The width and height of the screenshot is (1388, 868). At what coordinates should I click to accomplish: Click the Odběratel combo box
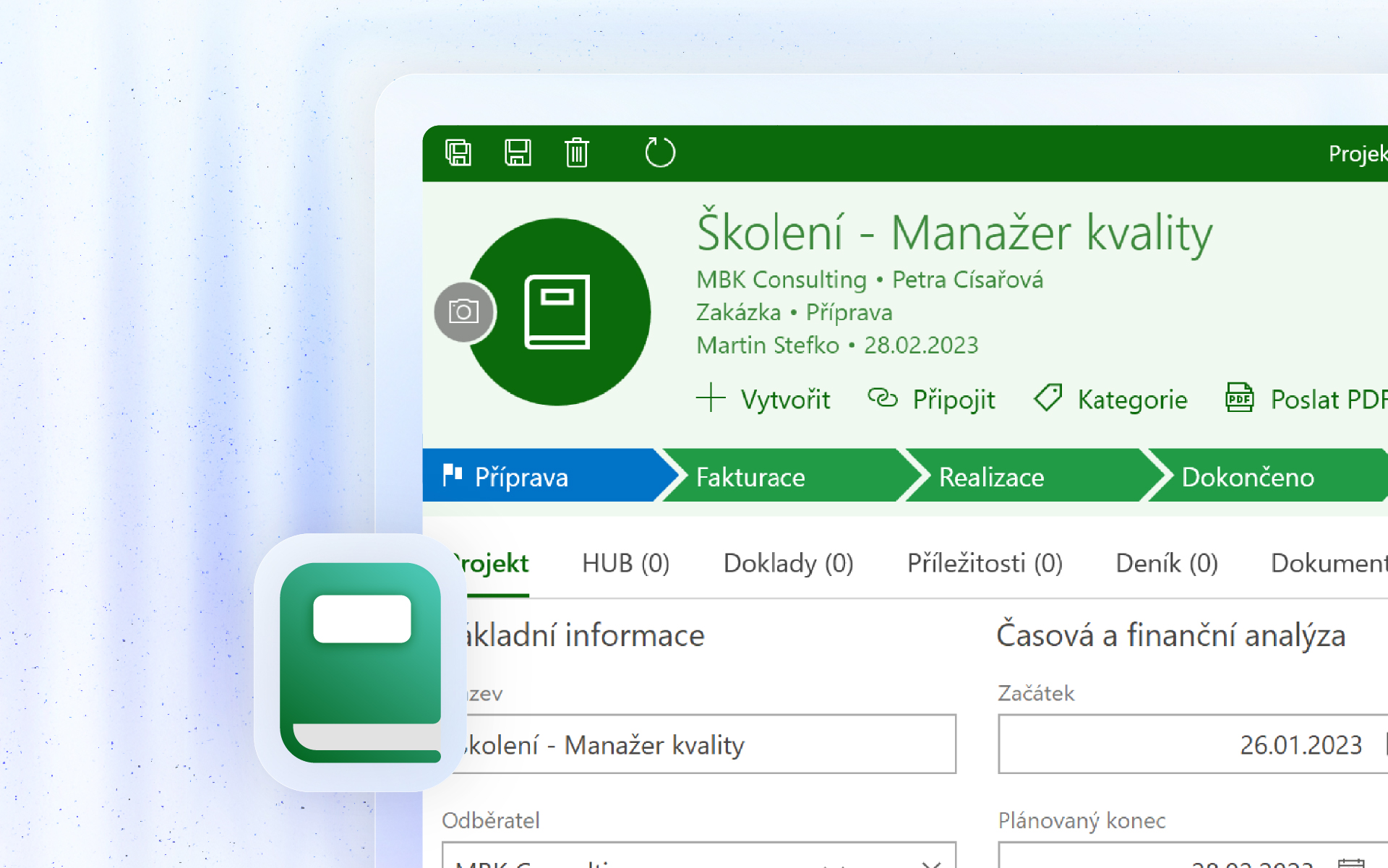coord(699,855)
